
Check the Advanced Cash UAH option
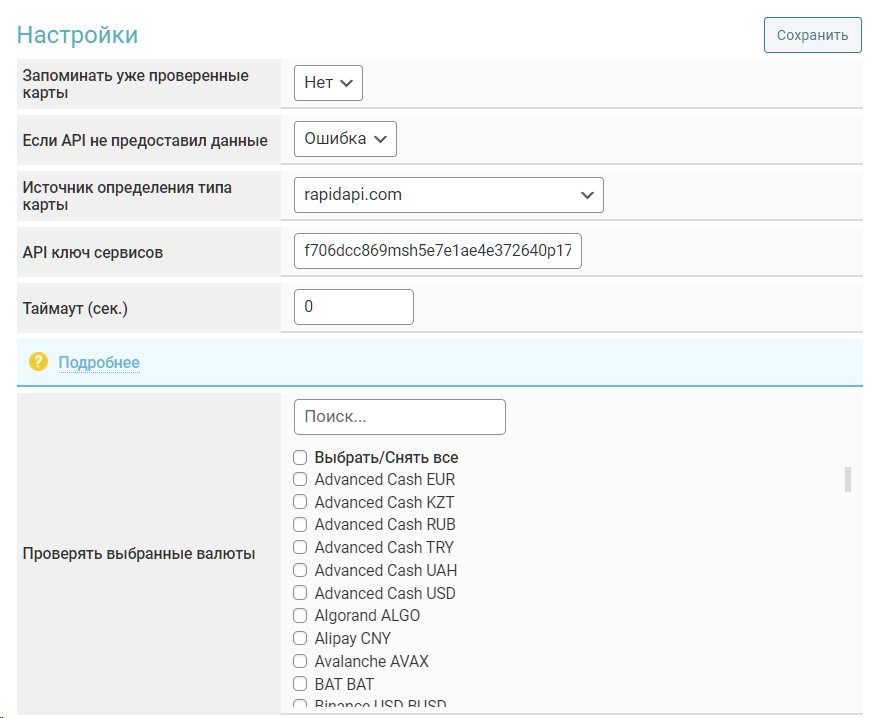(300, 570)
